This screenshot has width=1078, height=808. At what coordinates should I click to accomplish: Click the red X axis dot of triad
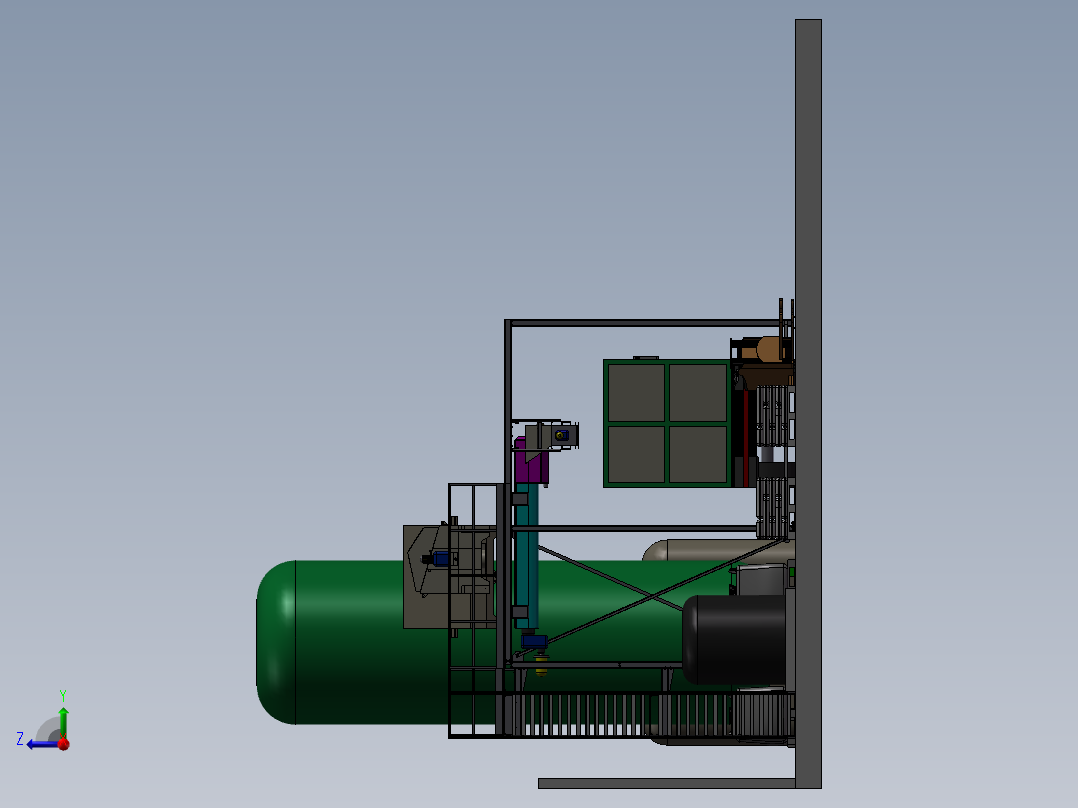[64, 744]
